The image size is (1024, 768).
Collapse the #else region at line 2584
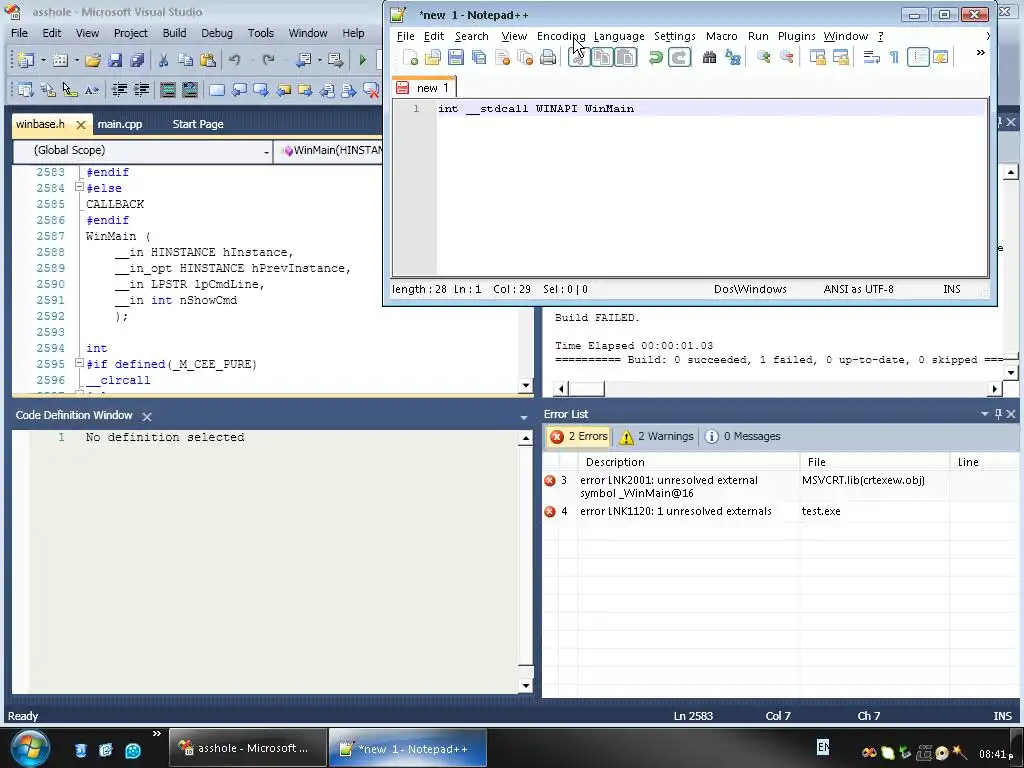click(79, 187)
